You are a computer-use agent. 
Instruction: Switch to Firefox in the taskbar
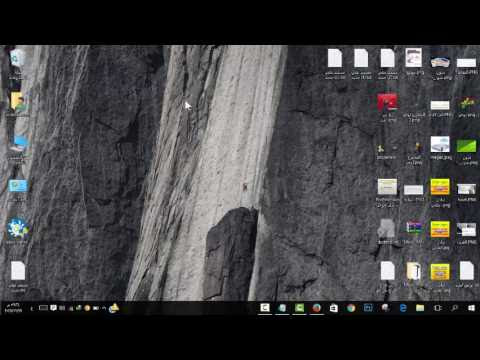(x=316, y=308)
